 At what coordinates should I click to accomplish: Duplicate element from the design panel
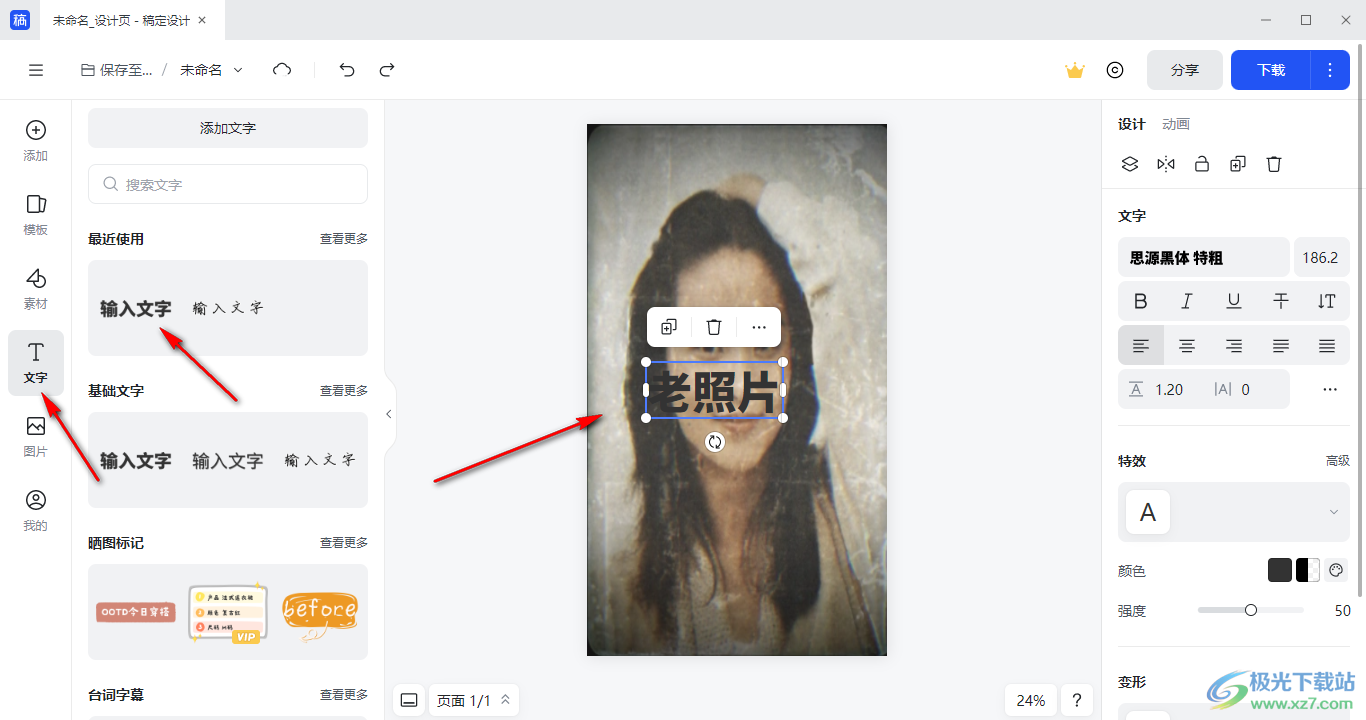coord(1238,164)
